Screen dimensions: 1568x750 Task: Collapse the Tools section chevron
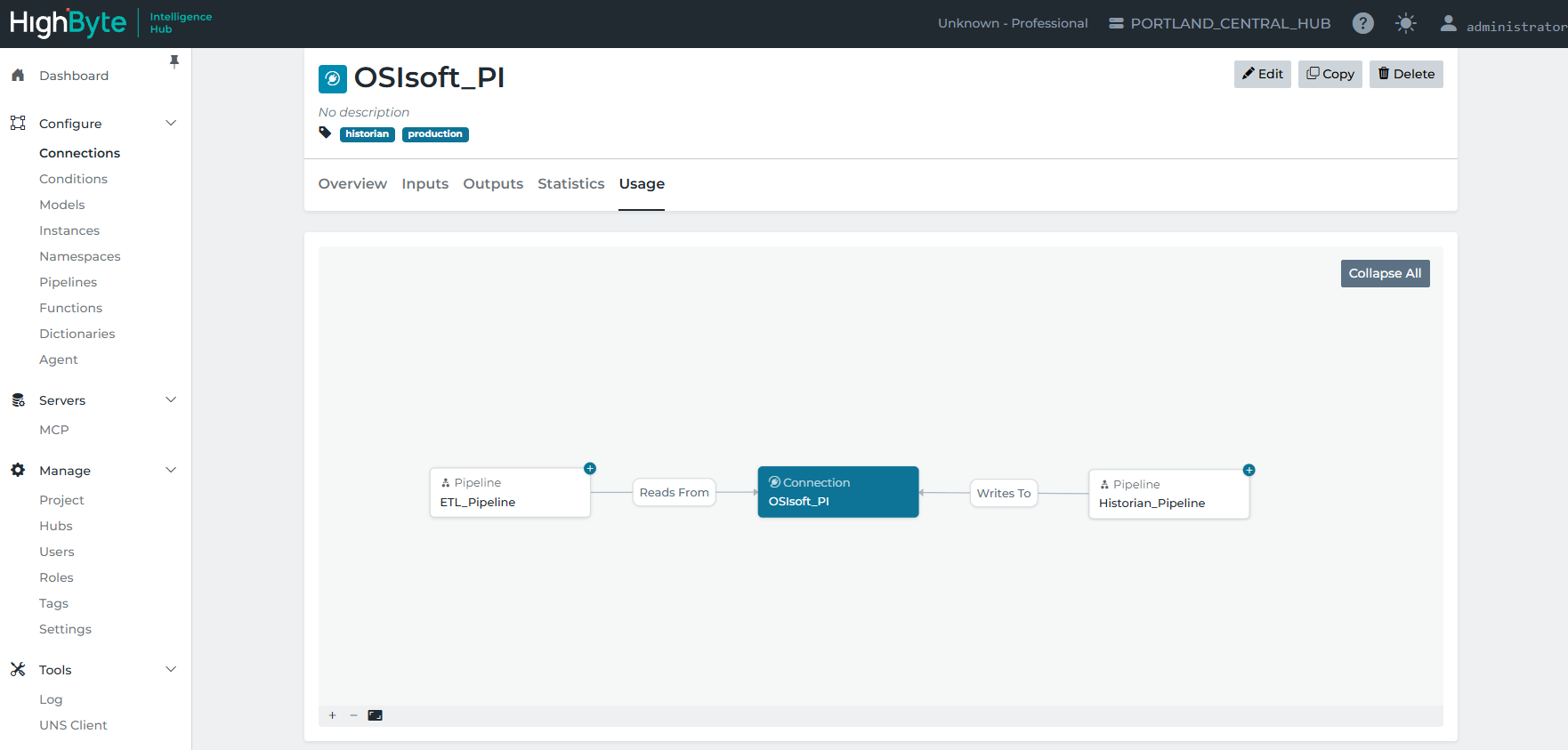(171, 669)
